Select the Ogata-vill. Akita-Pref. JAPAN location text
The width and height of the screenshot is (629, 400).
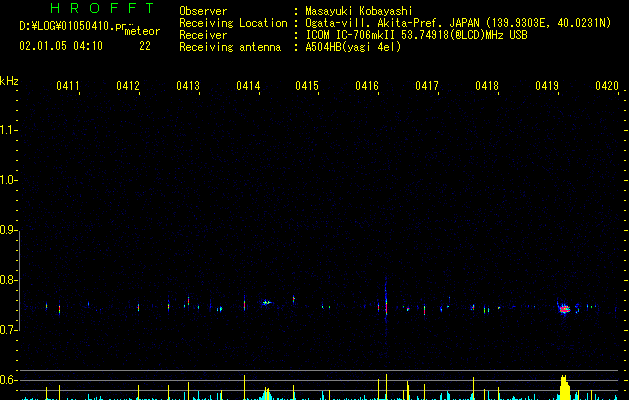(x=458, y=23)
